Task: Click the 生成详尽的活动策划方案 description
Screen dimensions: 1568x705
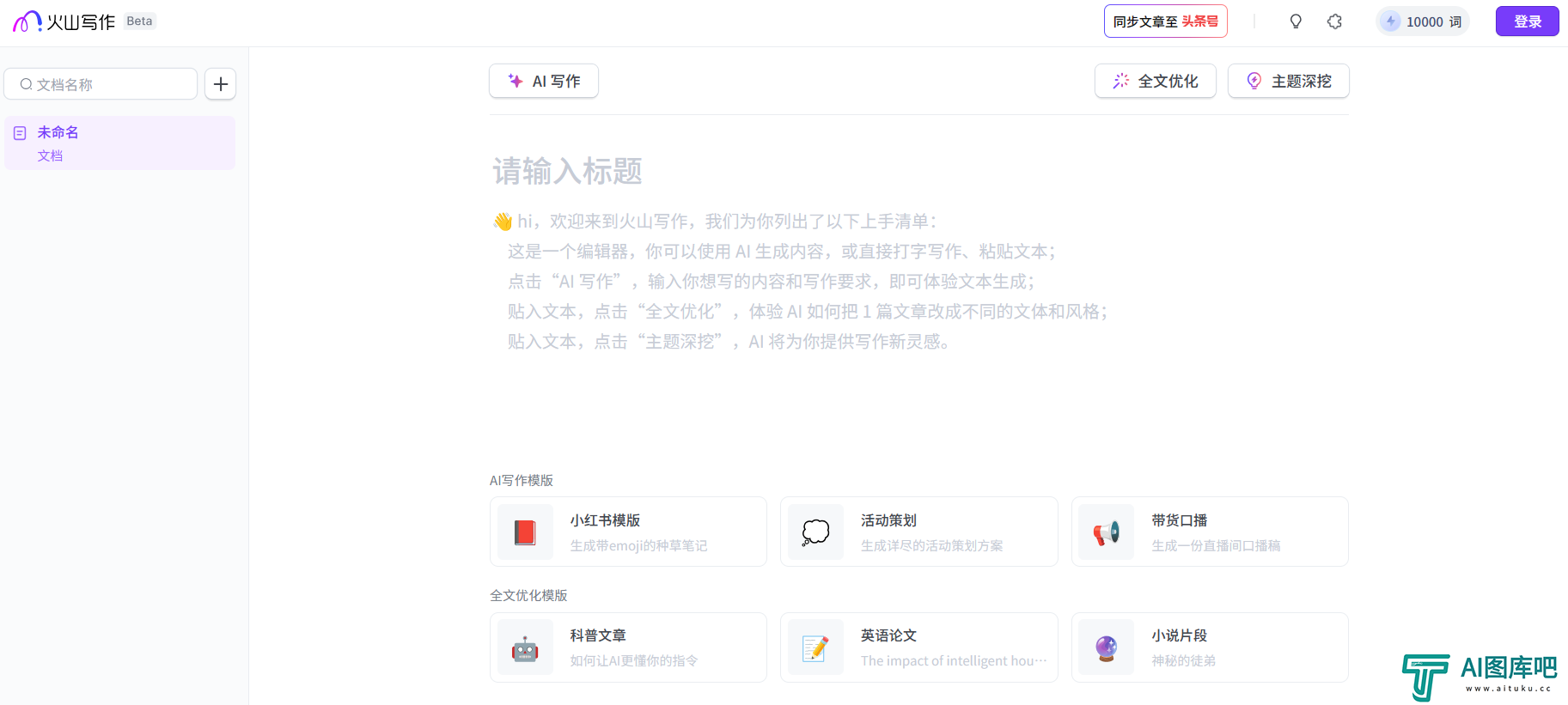Action: point(931,545)
